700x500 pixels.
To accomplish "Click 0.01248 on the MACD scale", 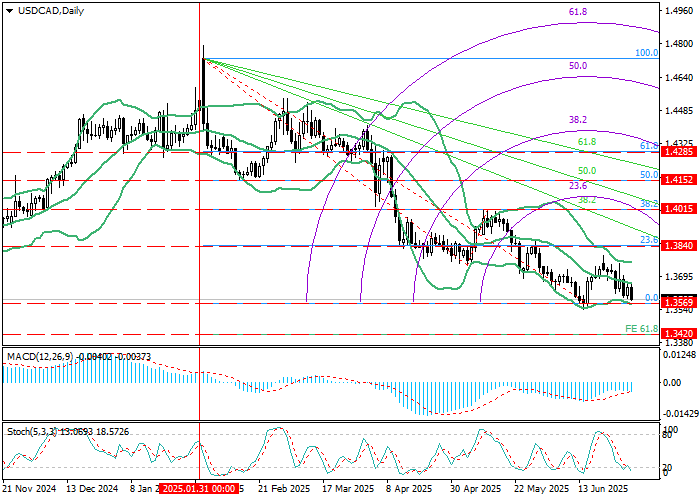I will (679, 355).
